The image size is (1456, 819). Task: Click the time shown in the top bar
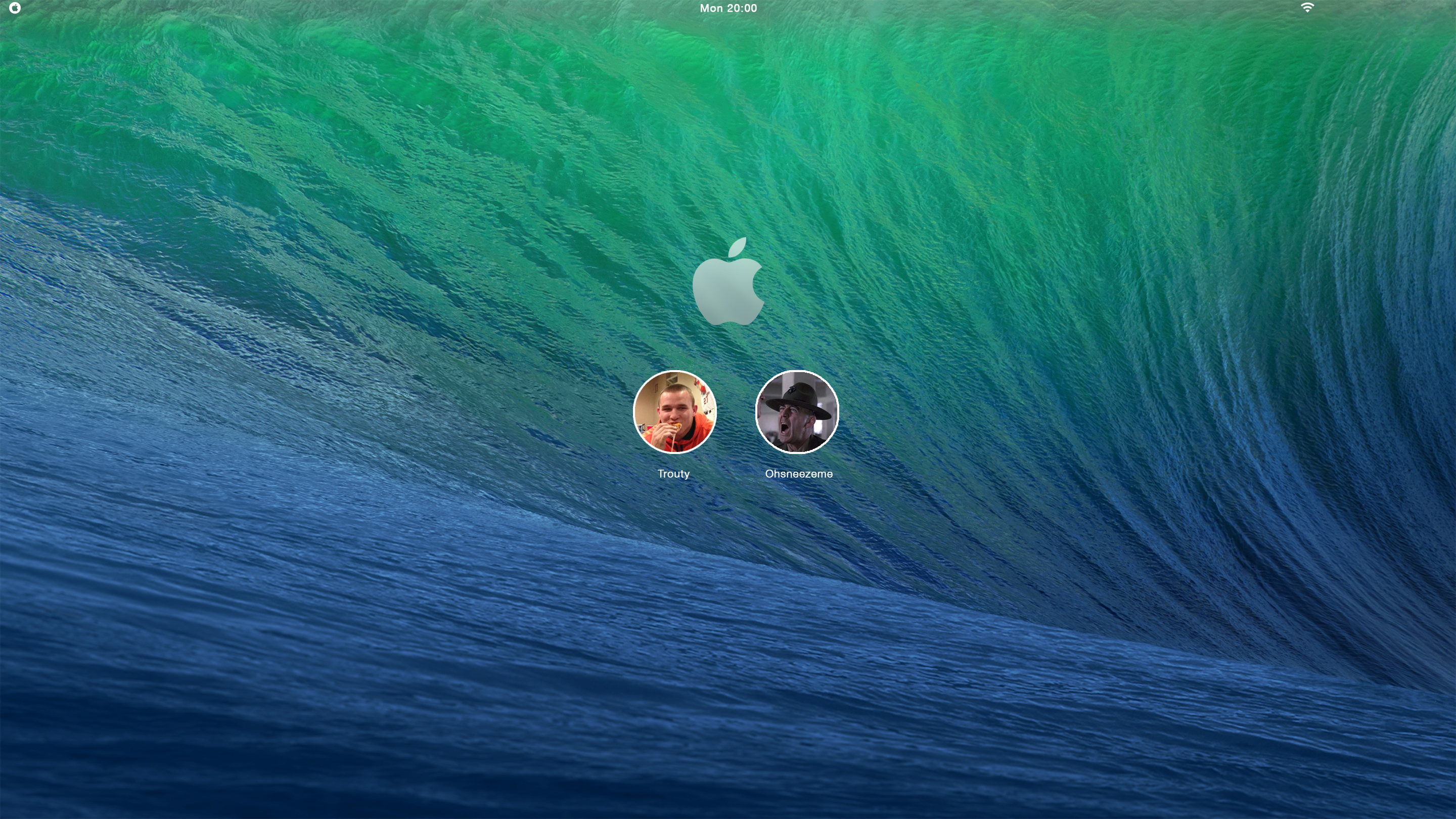(728, 8)
